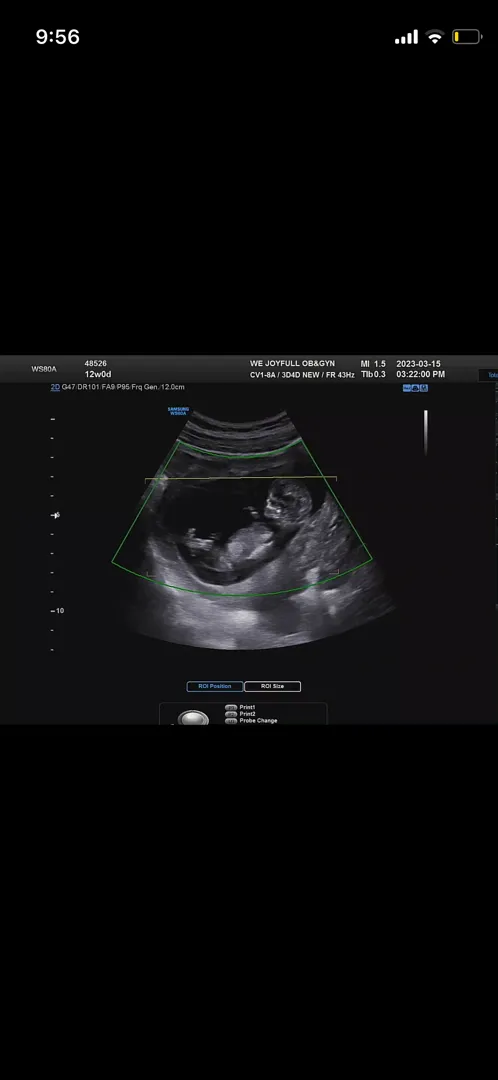Viewport: 498px width, 1080px height.
Task: Click the 10 depth scale mark
Action: tap(58, 610)
